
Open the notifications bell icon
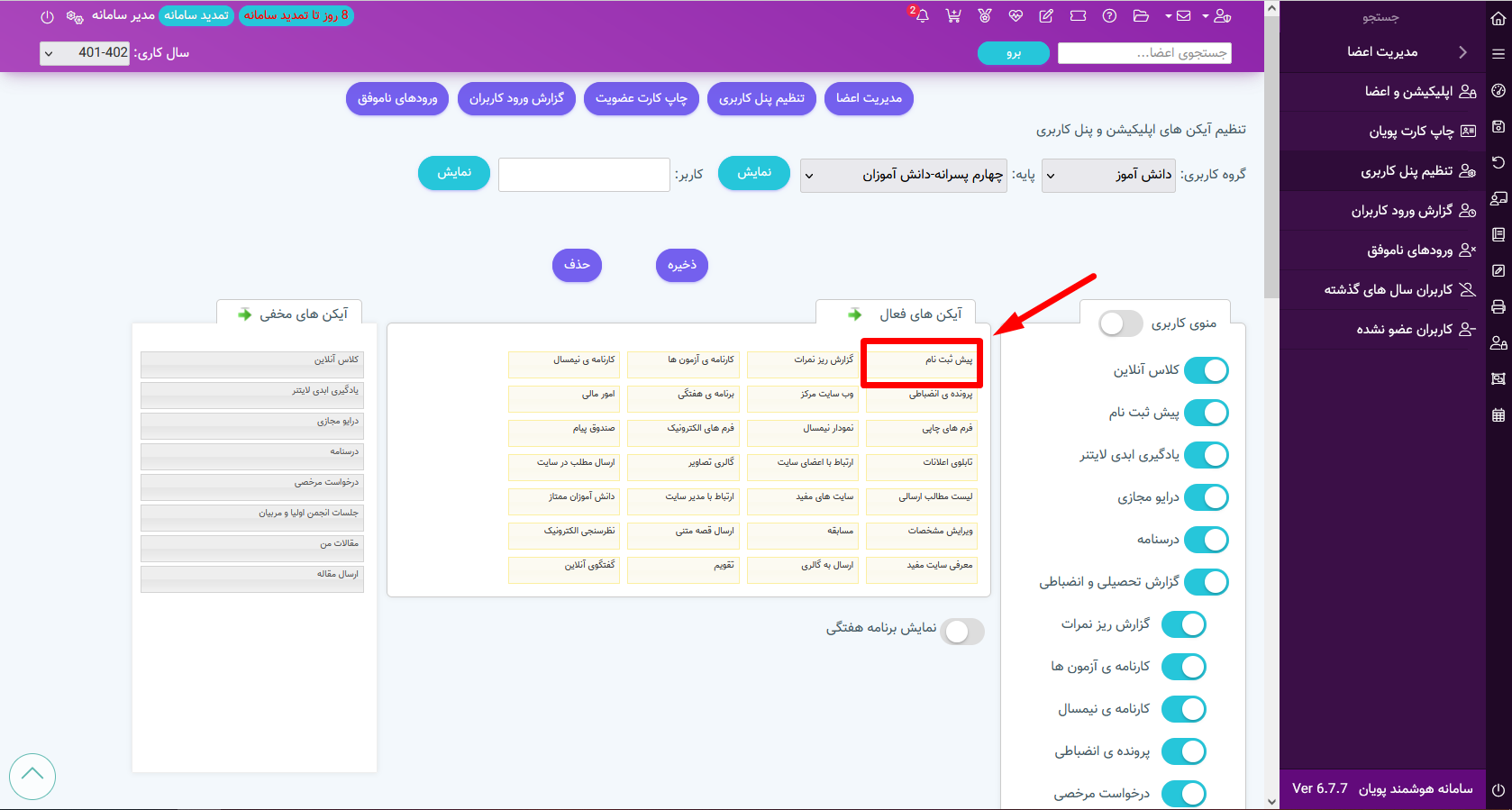click(921, 16)
